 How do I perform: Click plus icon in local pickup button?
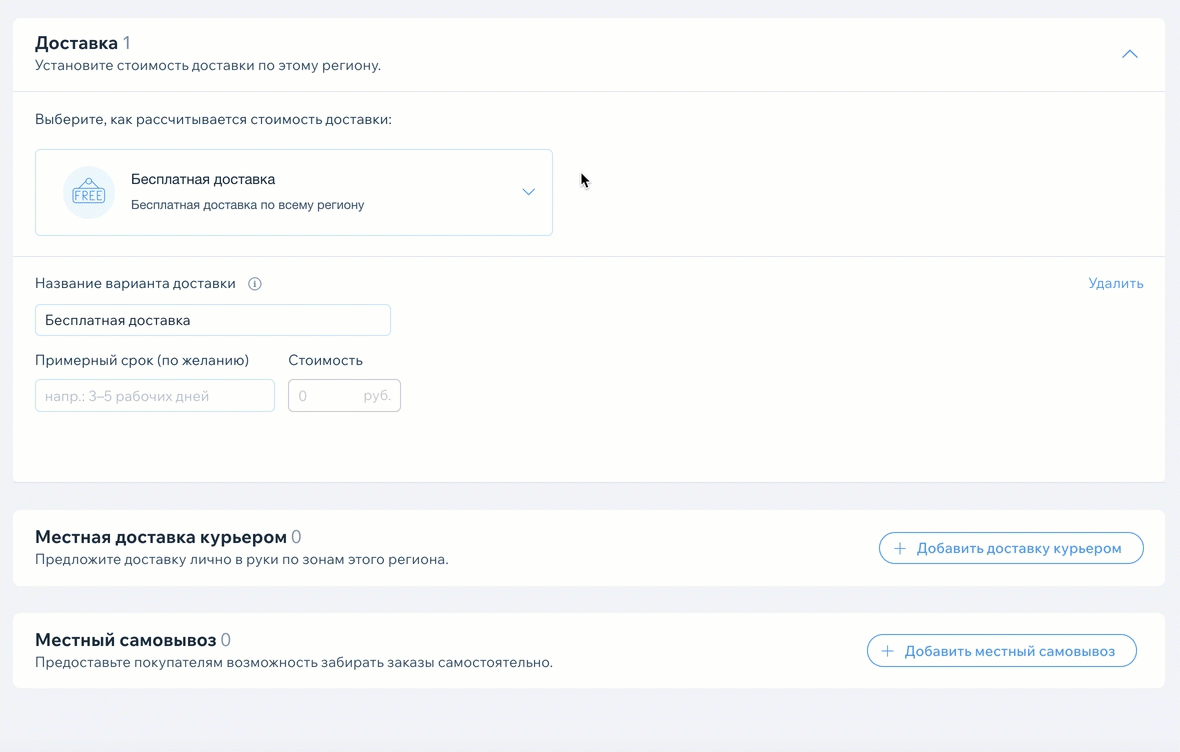pos(887,651)
